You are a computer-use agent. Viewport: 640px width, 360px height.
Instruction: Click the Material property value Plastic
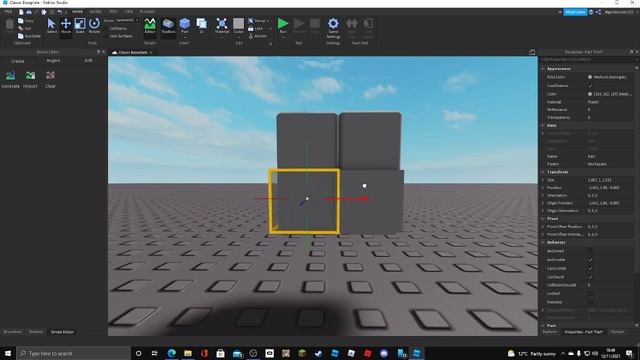click(x=593, y=102)
